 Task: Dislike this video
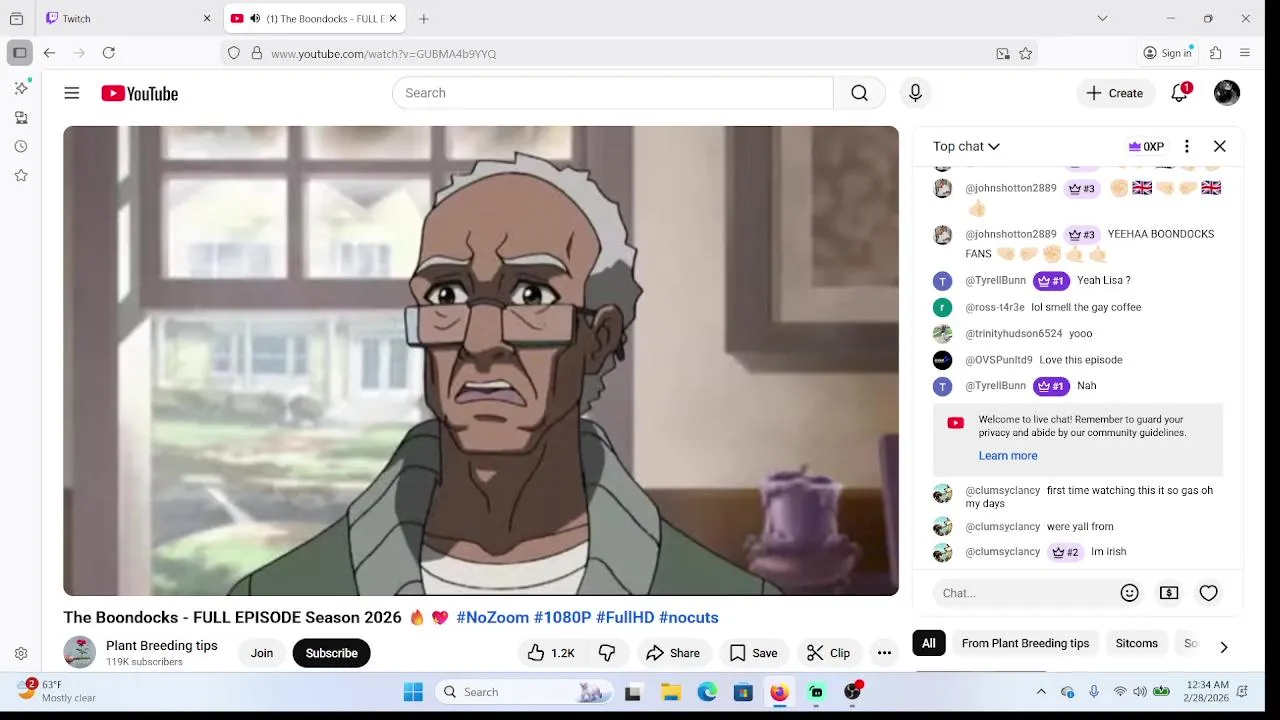pyautogui.click(x=607, y=653)
